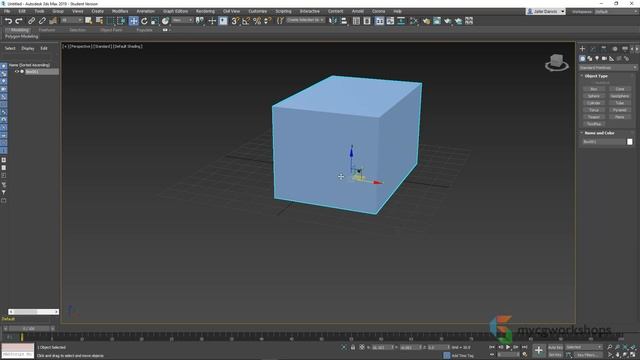Toggle Box001 visibility eye icon
The image size is (640, 360).
pyautogui.click(x=17, y=72)
